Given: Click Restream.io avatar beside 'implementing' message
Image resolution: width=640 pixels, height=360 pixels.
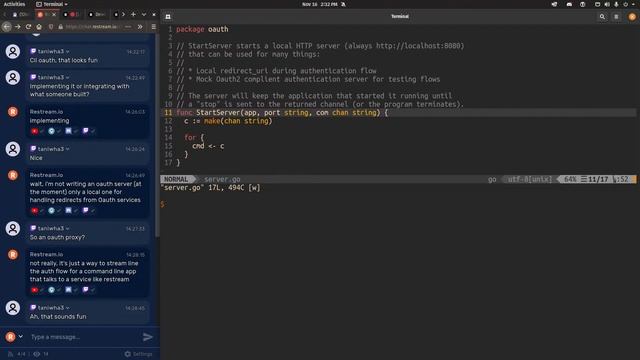Looking at the screenshot, I should point(13,111).
